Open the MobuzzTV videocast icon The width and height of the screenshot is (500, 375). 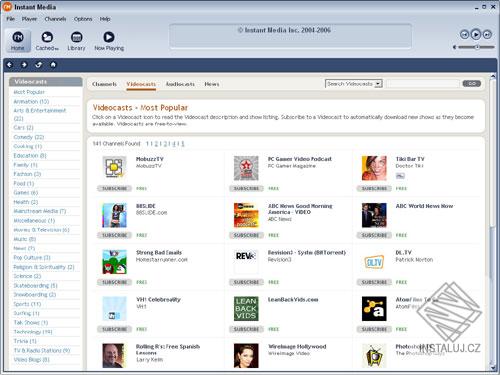114,168
